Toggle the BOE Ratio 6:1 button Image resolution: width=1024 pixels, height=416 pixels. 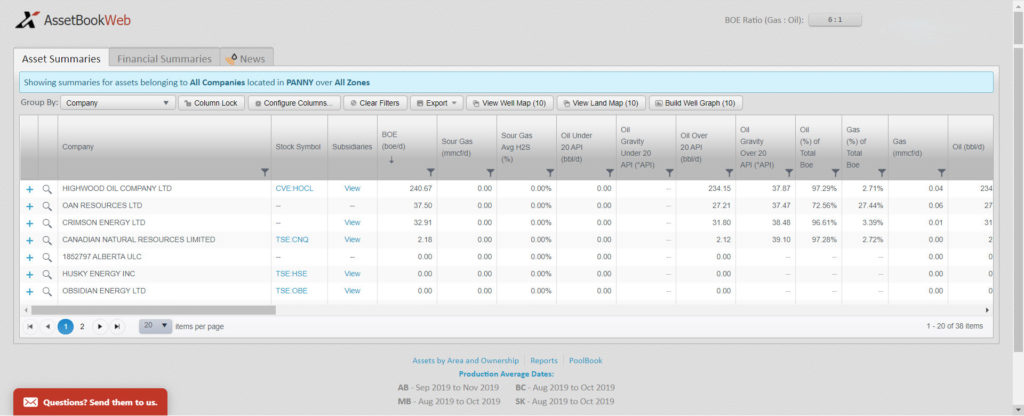point(835,20)
